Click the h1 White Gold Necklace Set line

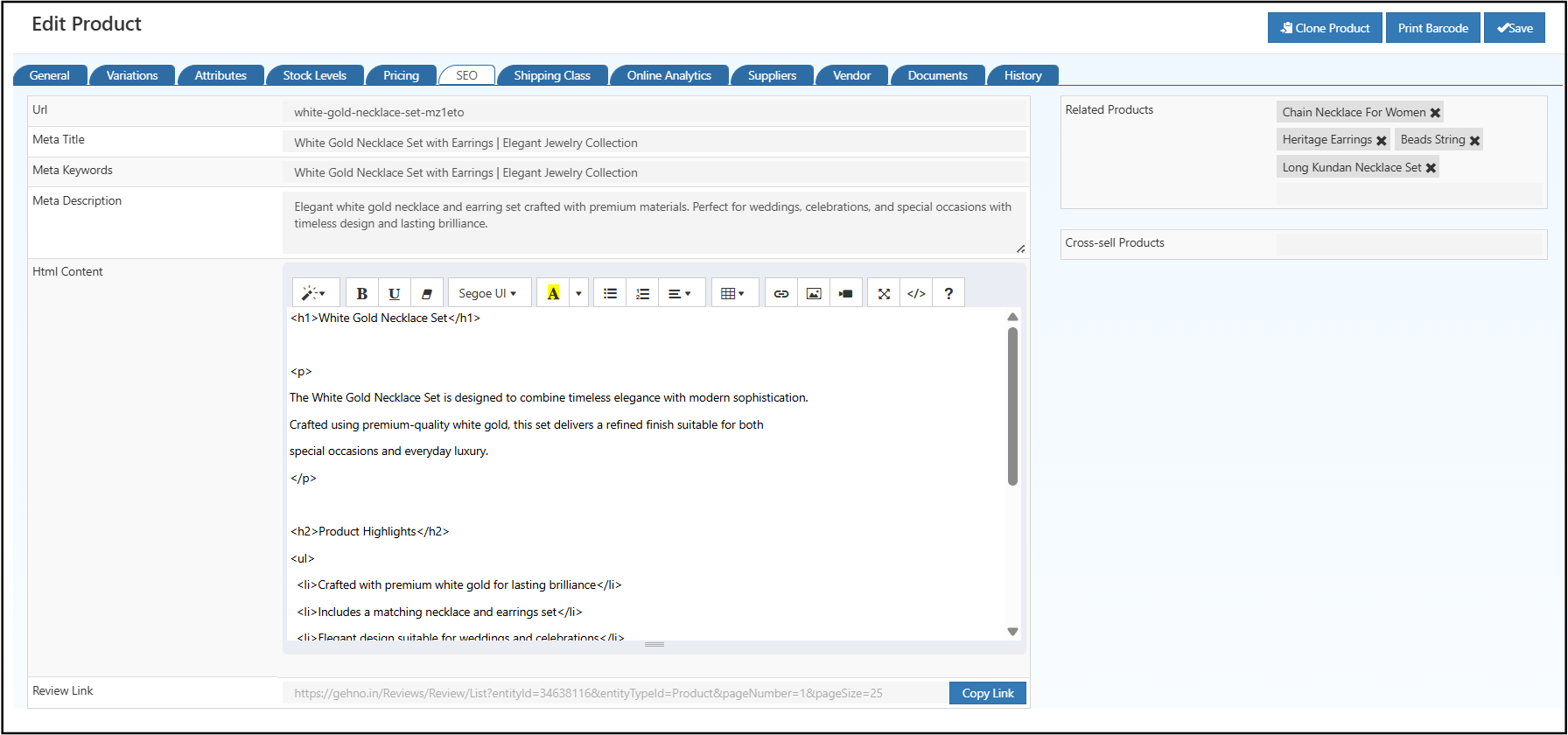385,318
